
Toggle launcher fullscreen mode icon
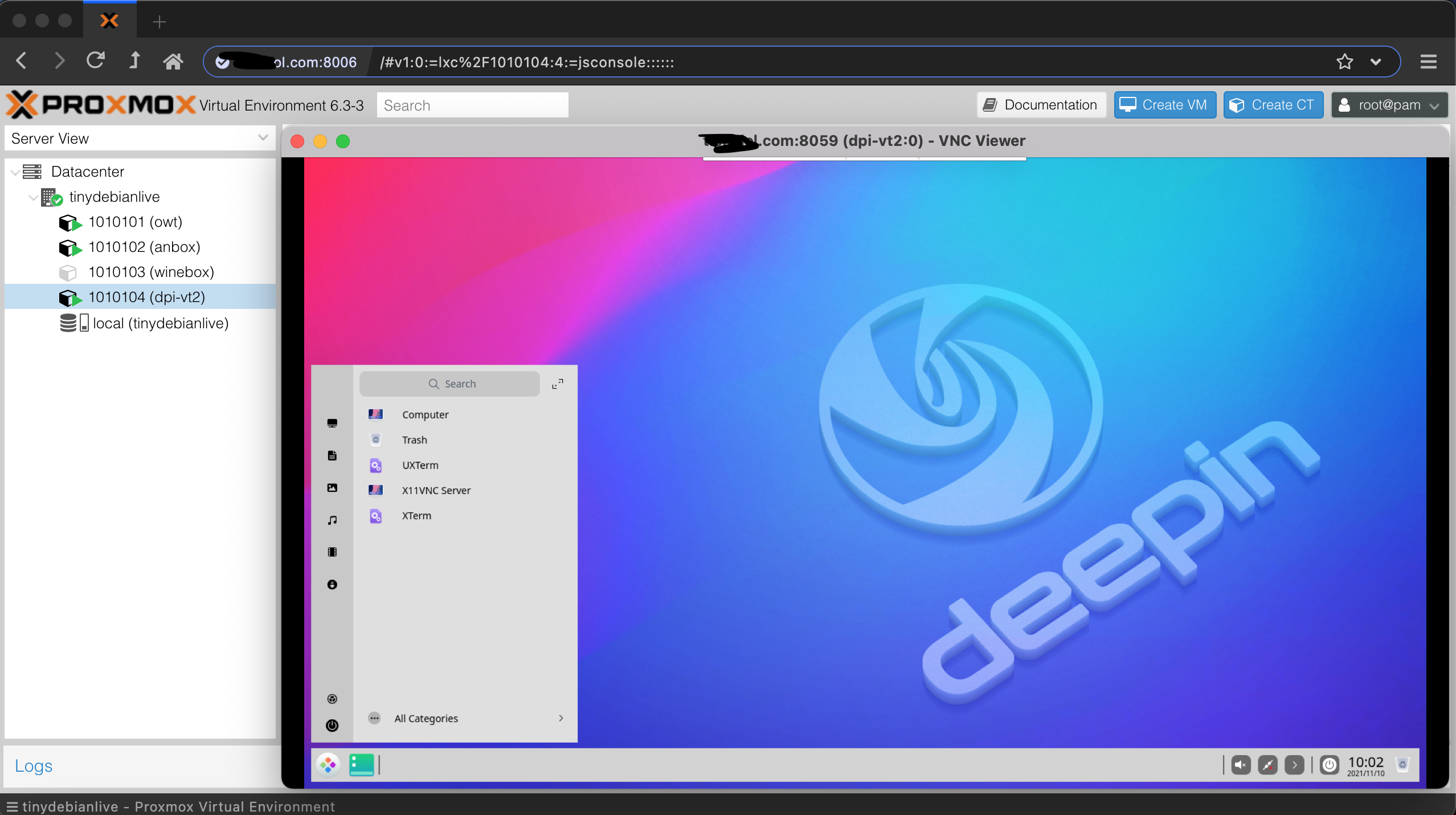pyautogui.click(x=558, y=384)
